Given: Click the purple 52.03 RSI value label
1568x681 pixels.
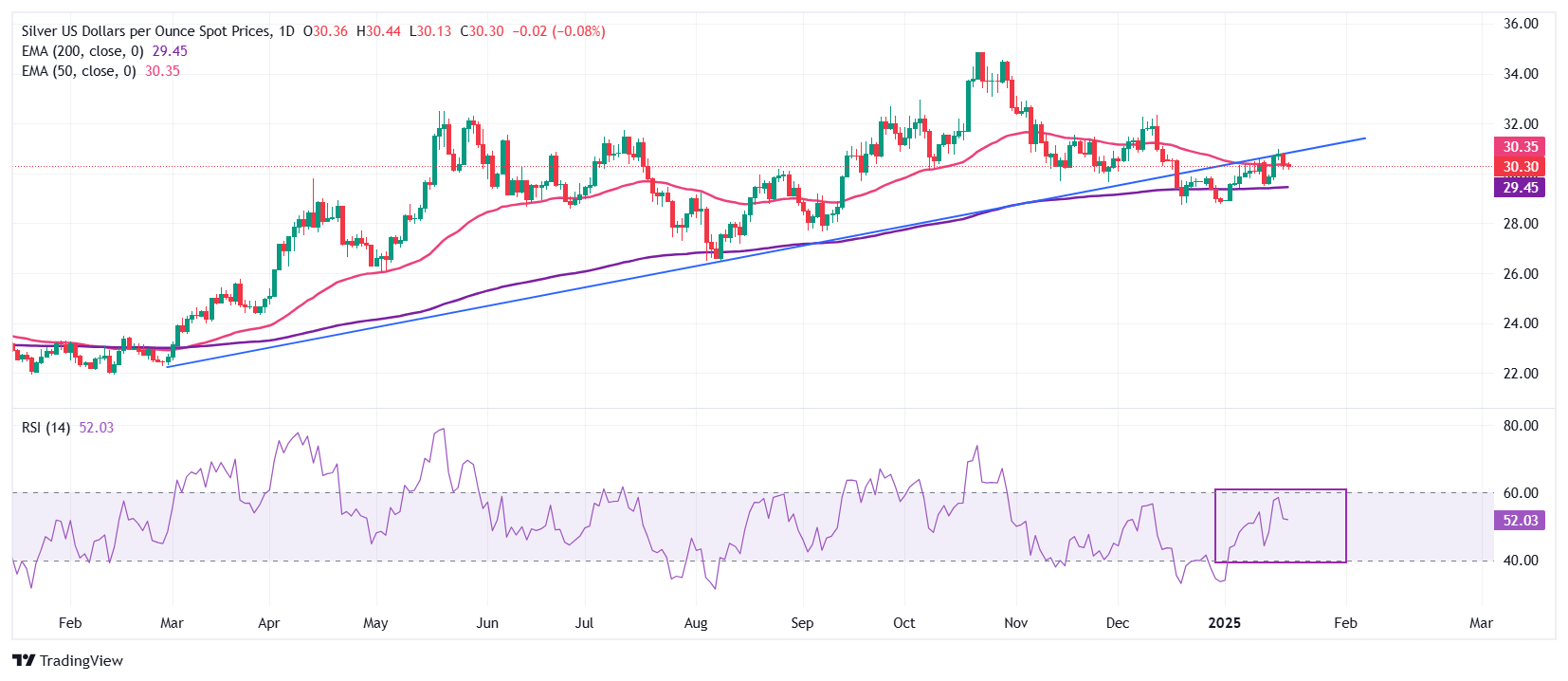Looking at the screenshot, I should point(1520,521).
